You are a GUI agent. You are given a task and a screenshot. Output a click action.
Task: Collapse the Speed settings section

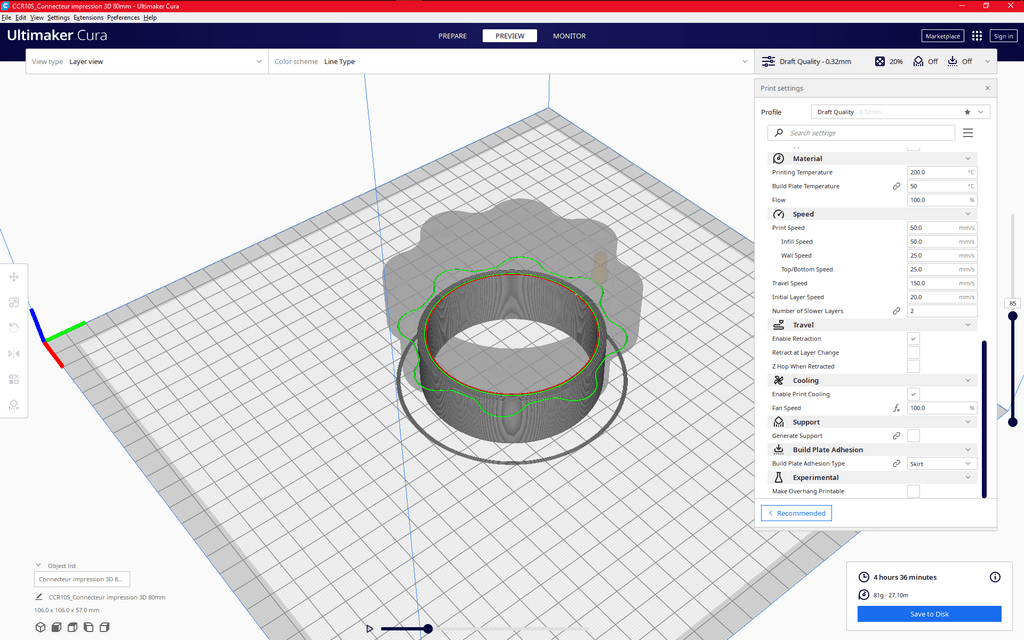click(x=872, y=214)
